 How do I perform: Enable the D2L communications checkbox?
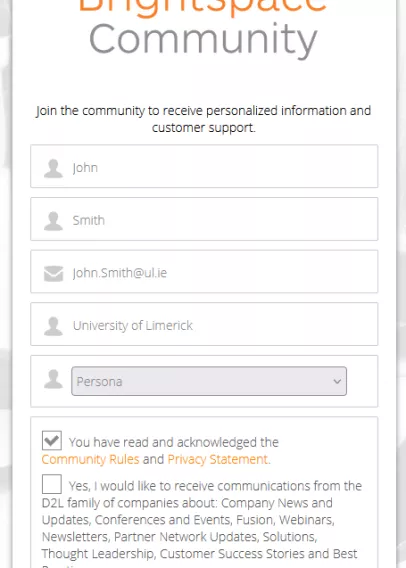pyautogui.click(x=52, y=484)
